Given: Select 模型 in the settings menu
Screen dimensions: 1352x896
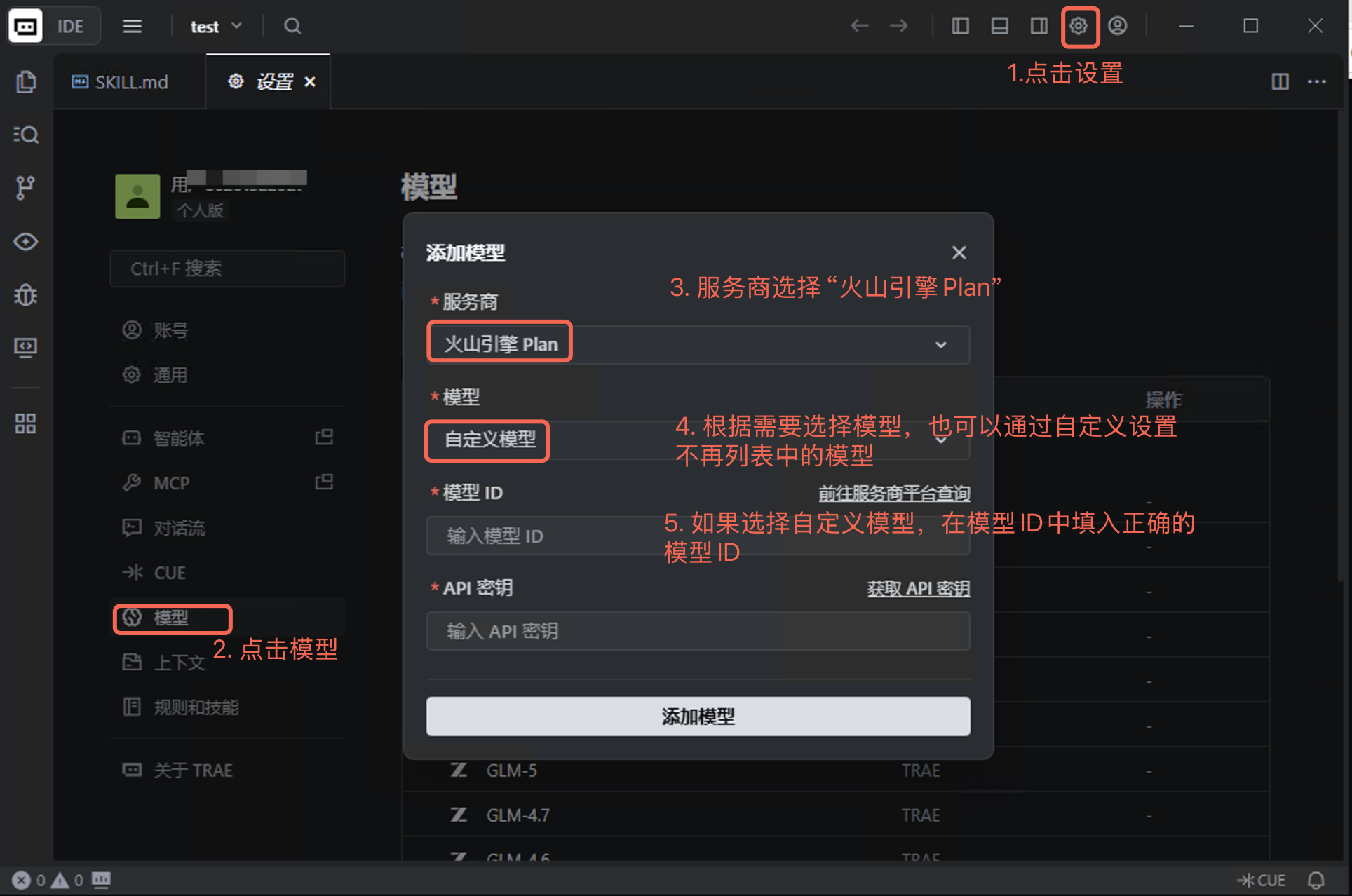Looking at the screenshot, I should (x=171, y=618).
